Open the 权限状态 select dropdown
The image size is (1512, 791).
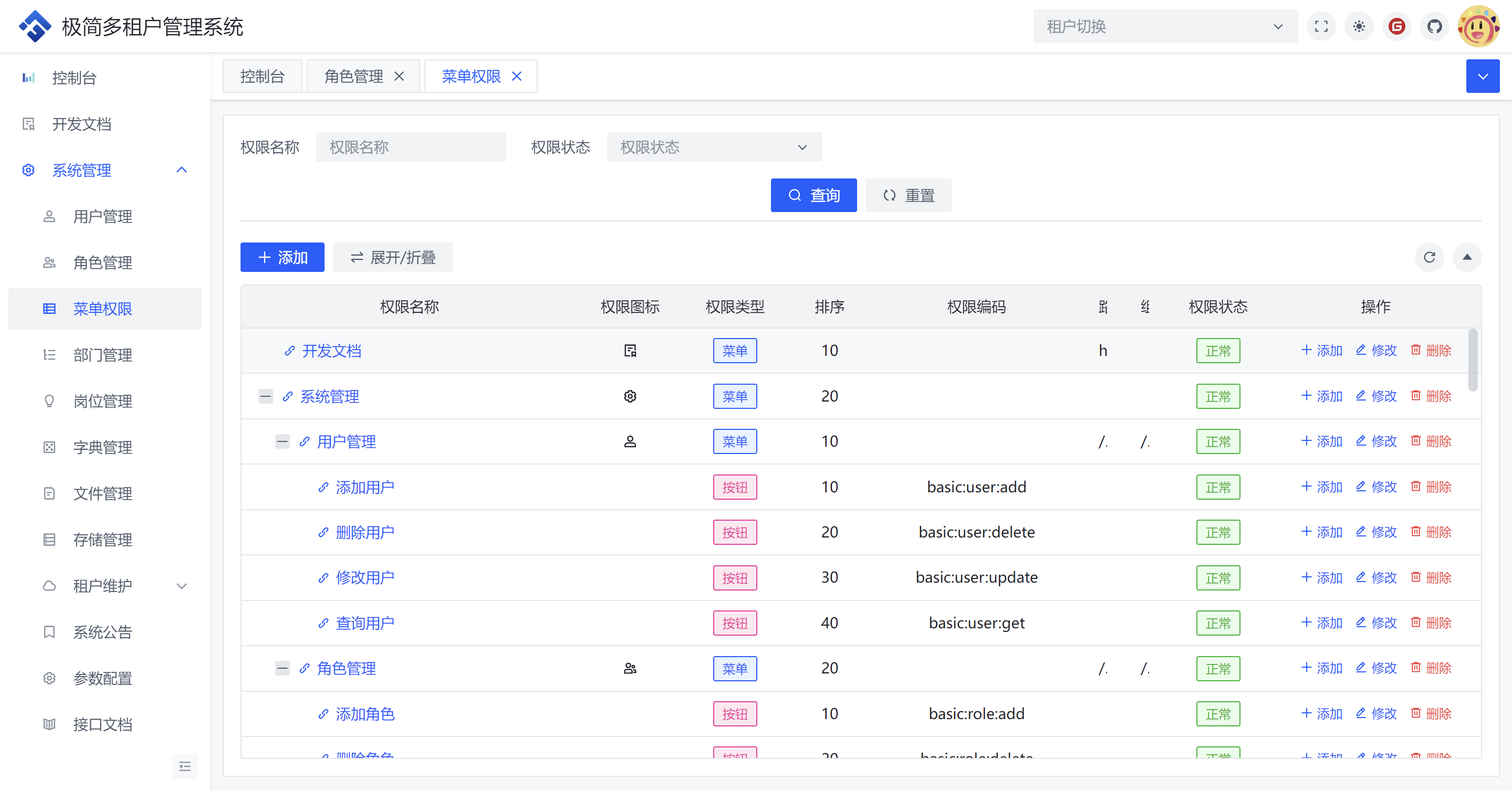point(714,146)
